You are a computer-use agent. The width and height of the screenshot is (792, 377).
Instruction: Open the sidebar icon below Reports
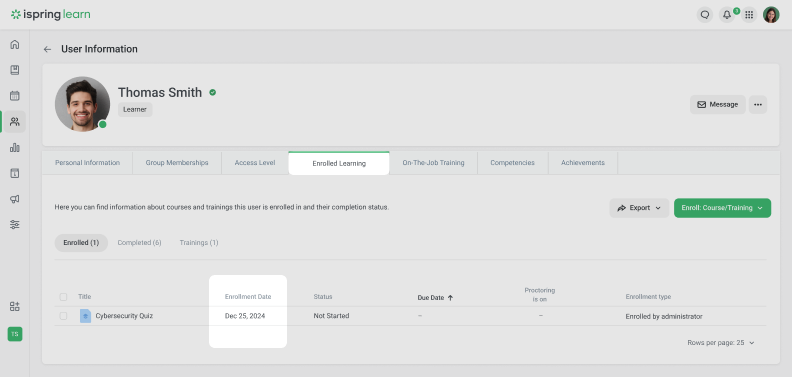(x=15, y=173)
